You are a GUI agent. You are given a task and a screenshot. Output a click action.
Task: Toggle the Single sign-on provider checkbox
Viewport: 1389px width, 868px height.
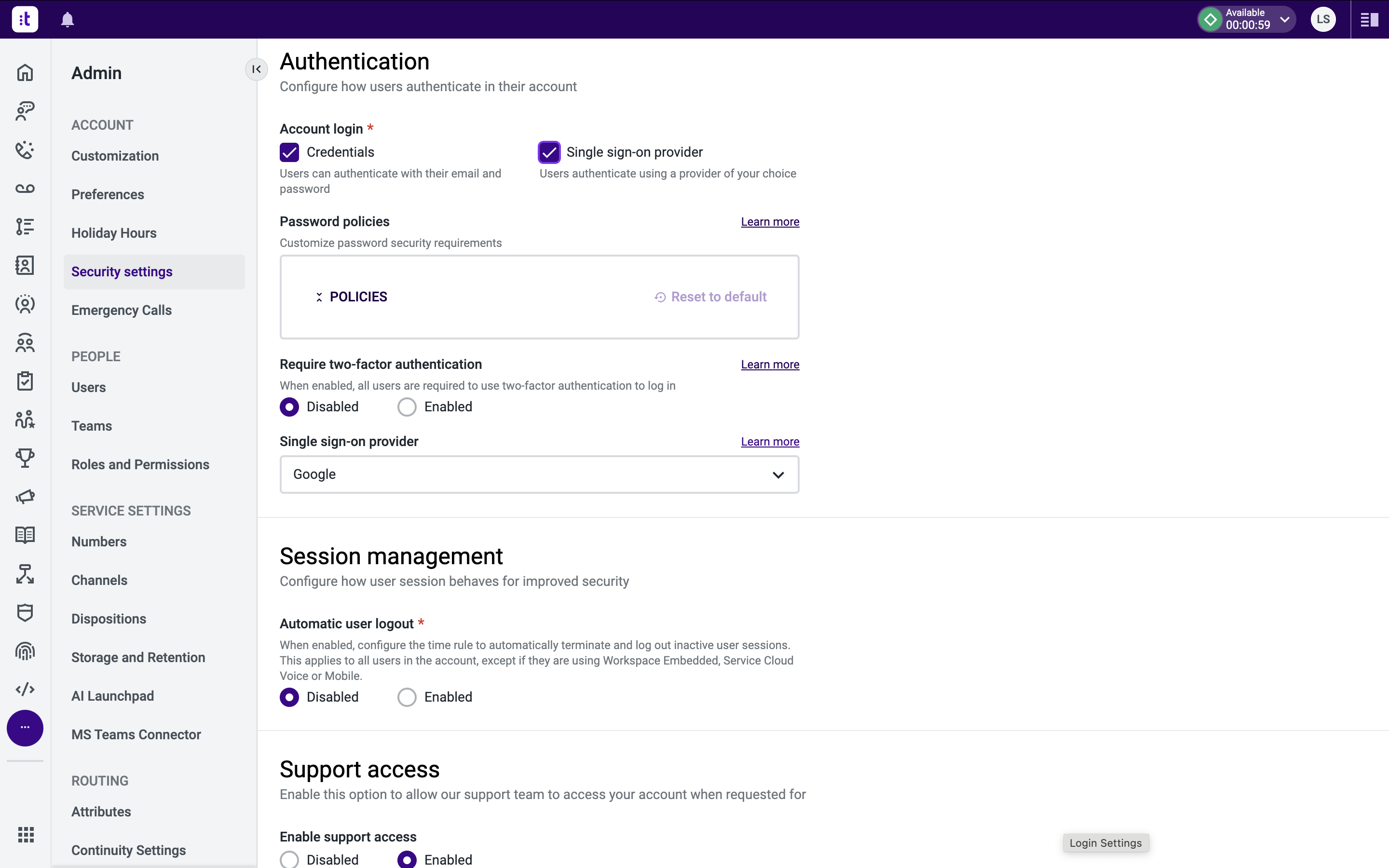point(549,152)
